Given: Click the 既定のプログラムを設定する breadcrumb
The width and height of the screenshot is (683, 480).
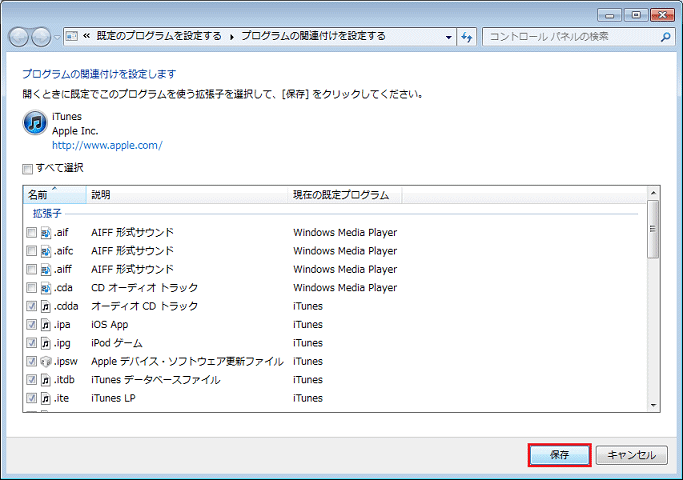Looking at the screenshot, I should (x=159, y=36).
